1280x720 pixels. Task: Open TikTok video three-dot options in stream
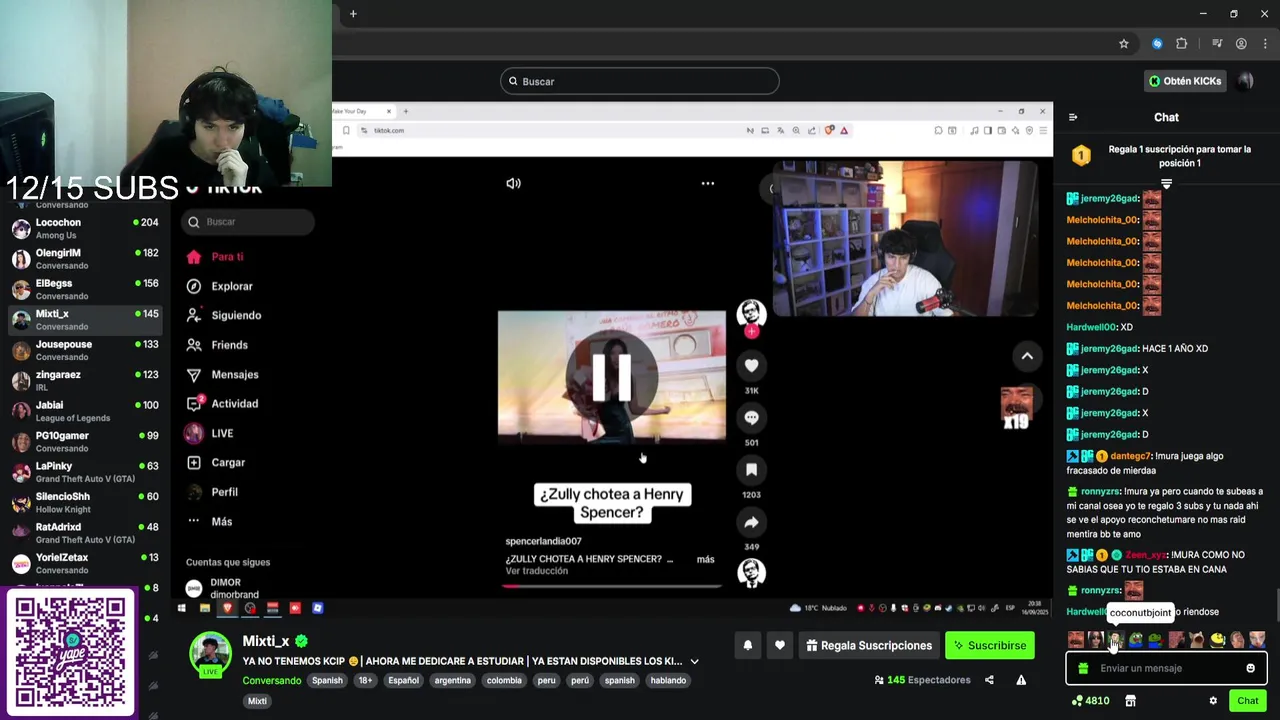coord(707,183)
